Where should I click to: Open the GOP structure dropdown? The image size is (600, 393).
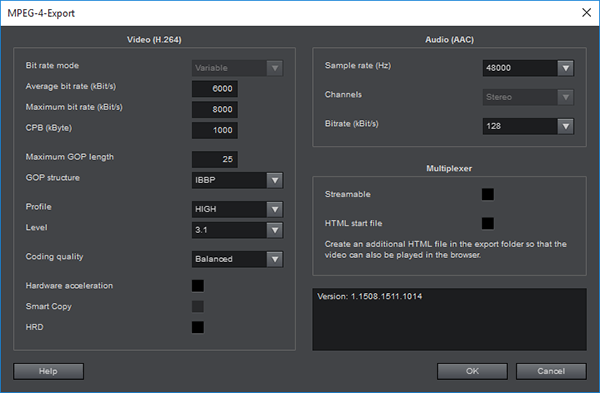[x=237, y=180]
